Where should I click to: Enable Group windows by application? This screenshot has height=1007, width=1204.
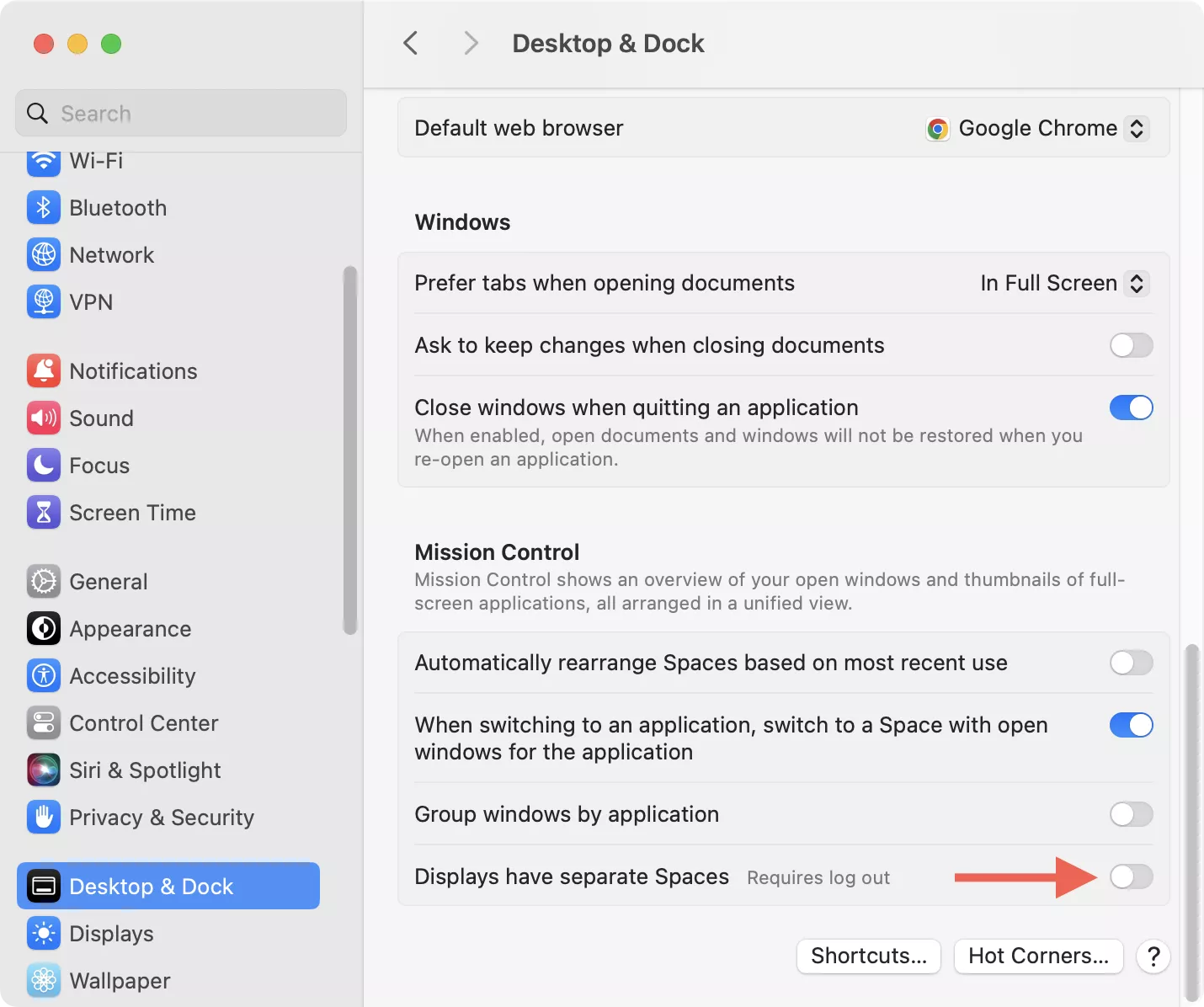[1131, 814]
